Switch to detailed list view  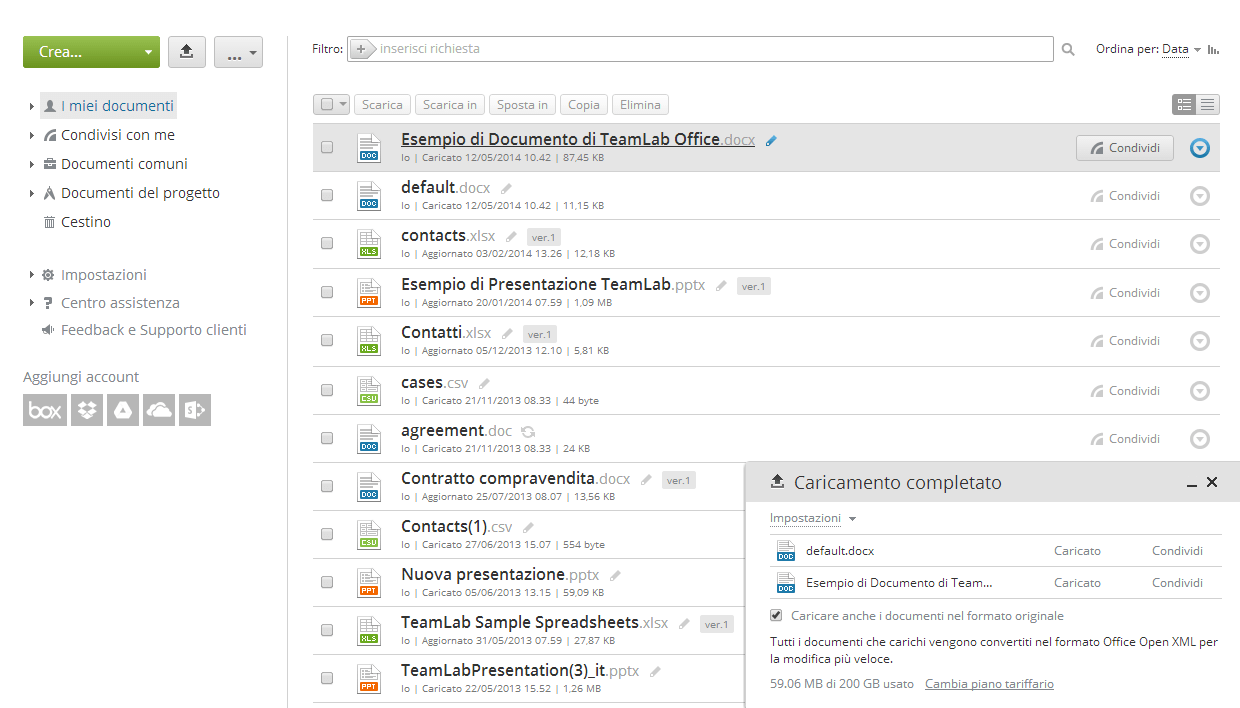(x=1184, y=104)
